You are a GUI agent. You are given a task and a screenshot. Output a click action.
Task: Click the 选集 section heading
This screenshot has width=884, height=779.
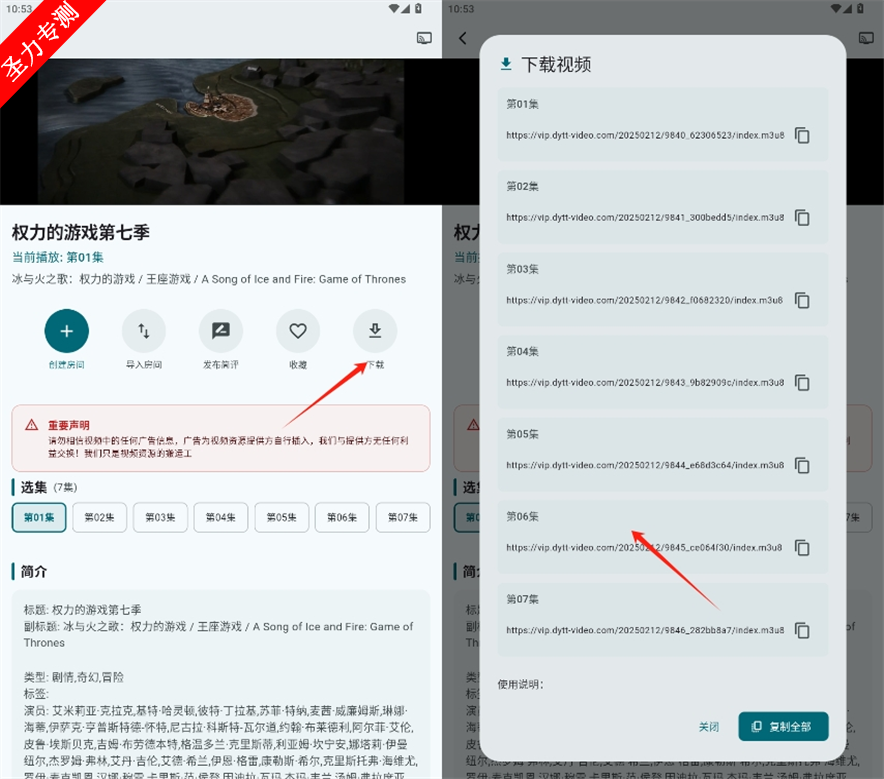[x=34, y=487]
